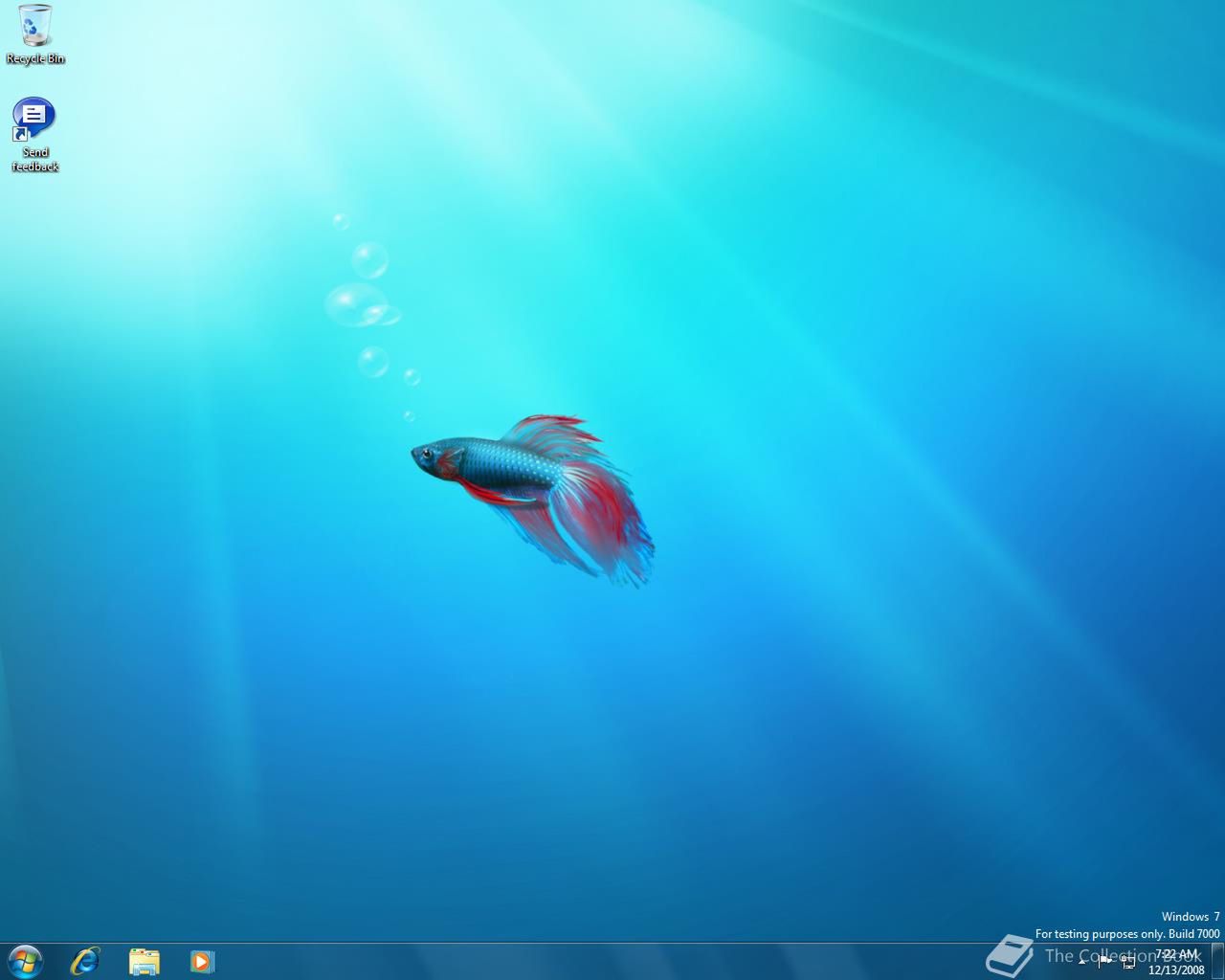
Task: Select the Send feedback desktop icon
Action: click(x=35, y=115)
